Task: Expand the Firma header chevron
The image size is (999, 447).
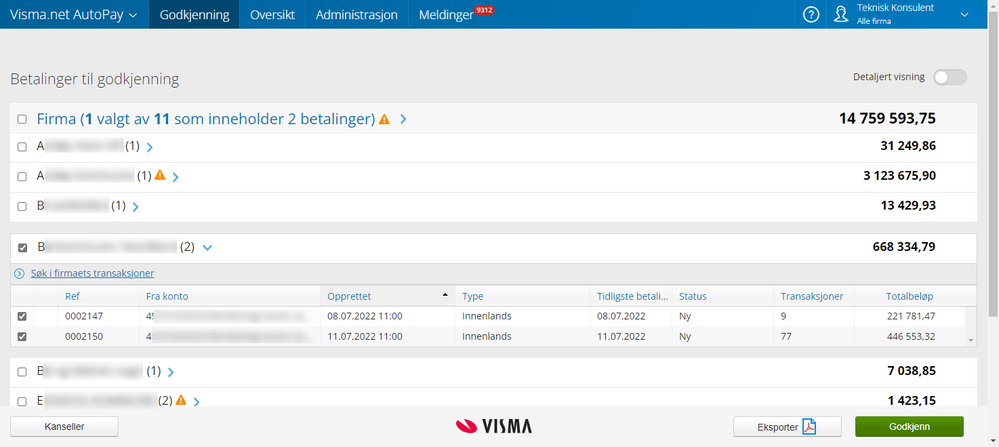Action: (x=403, y=119)
